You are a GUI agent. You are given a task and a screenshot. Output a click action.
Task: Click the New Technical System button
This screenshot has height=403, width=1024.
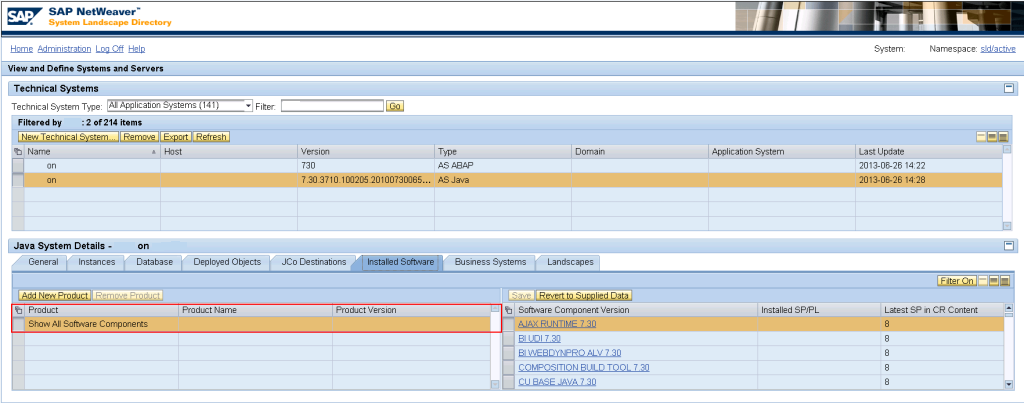click(x=69, y=137)
